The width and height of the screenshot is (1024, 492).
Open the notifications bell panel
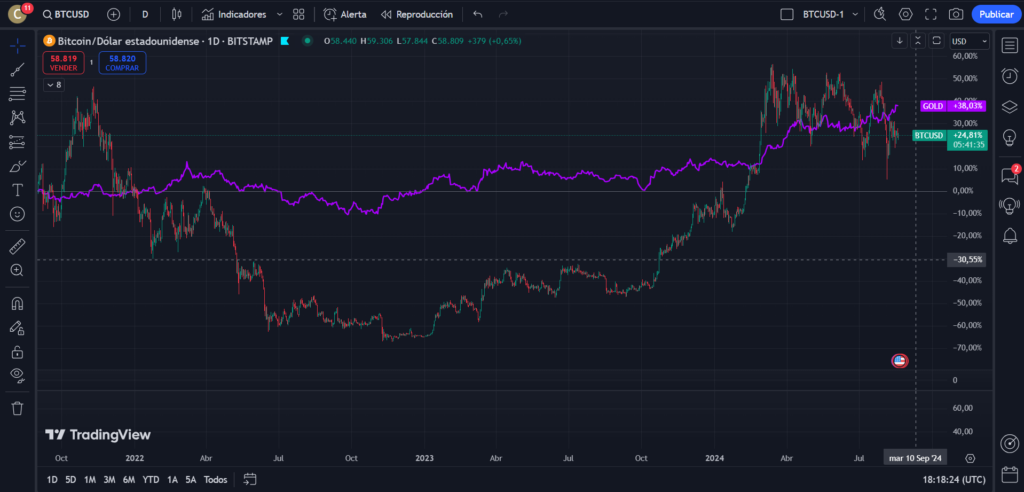point(1009,236)
